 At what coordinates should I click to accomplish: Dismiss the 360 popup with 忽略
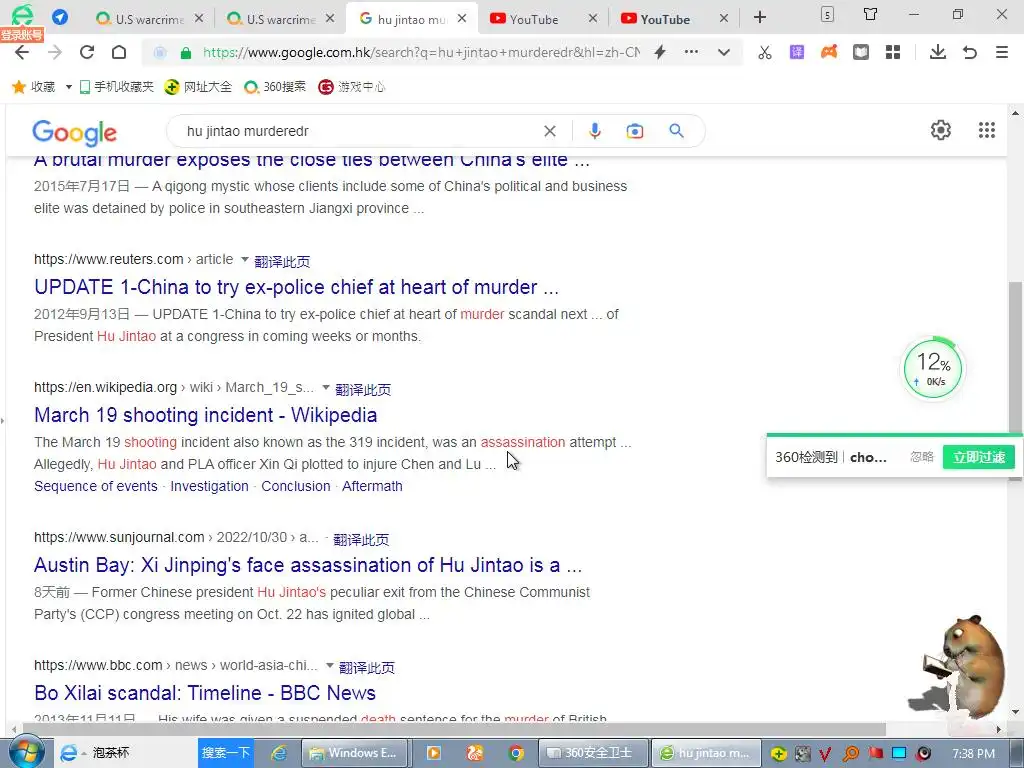click(x=922, y=457)
